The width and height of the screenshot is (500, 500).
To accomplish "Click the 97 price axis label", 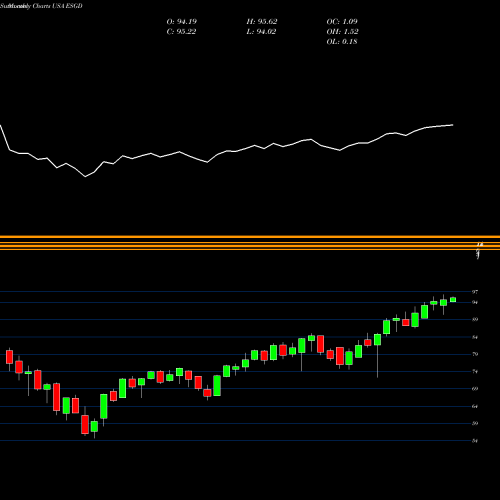I will tap(475, 292).
